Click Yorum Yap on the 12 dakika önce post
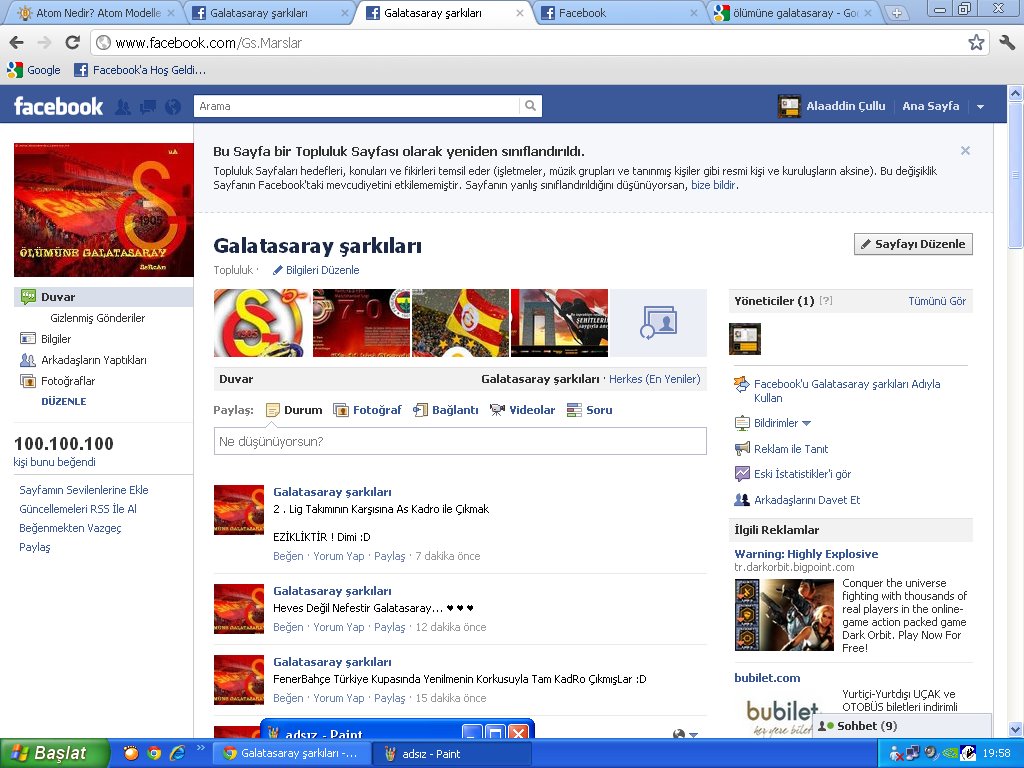Screen dimensions: 1024x768 [x=338, y=627]
